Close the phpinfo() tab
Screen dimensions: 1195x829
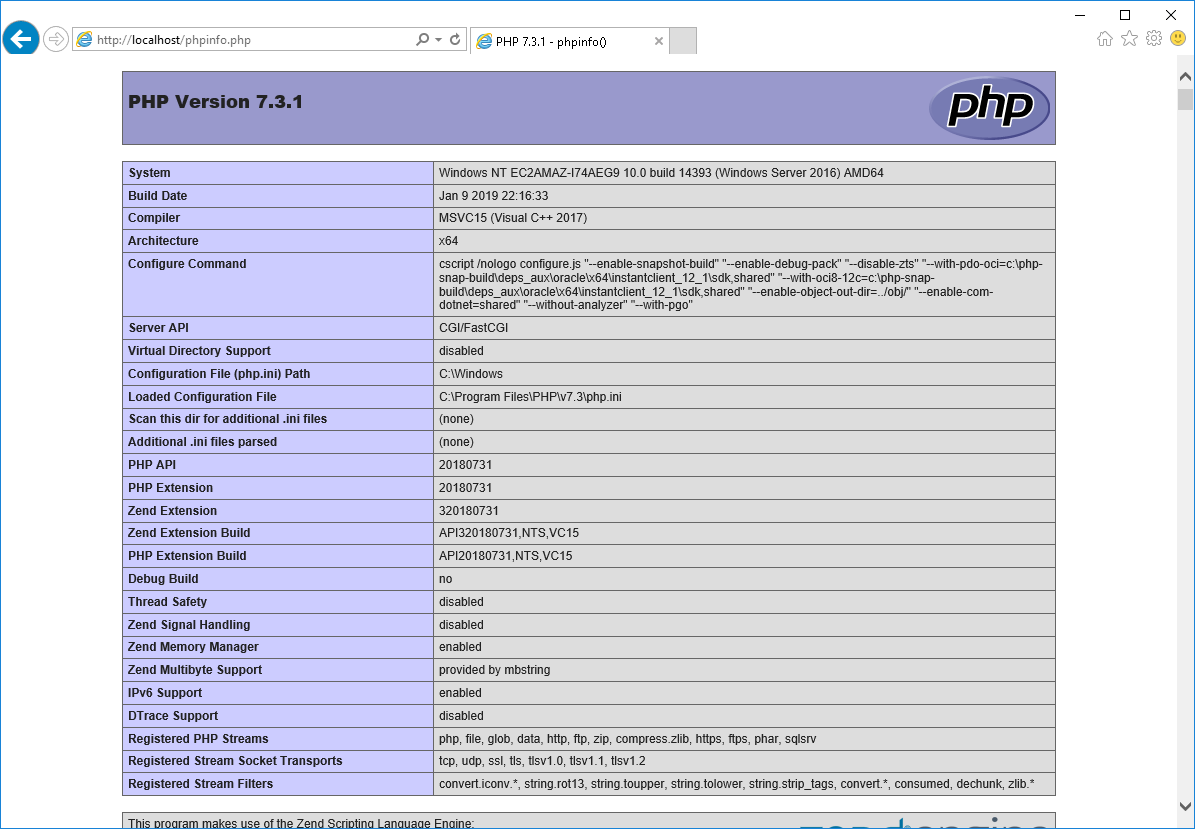(658, 41)
